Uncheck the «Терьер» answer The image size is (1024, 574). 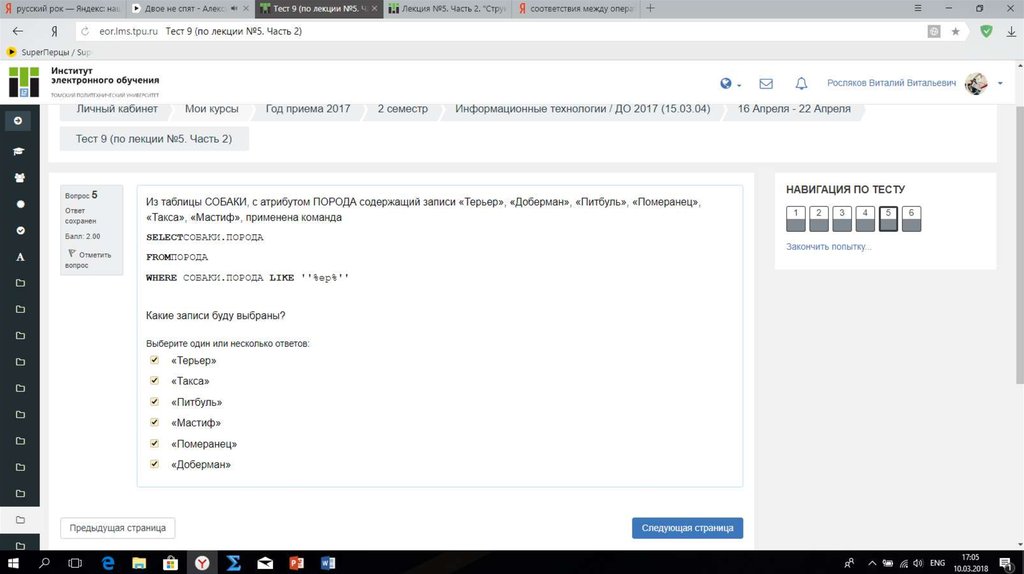point(154,360)
